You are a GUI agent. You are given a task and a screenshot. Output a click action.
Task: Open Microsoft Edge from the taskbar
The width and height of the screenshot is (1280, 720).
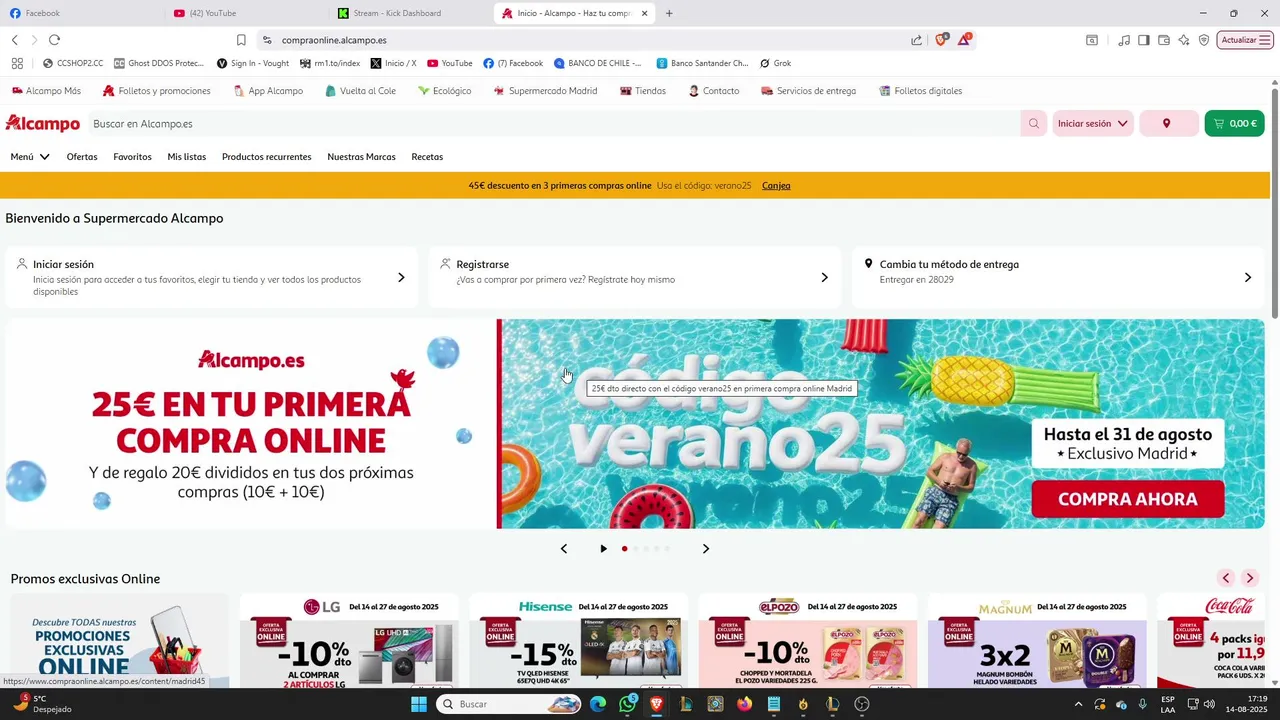click(598, 704)
